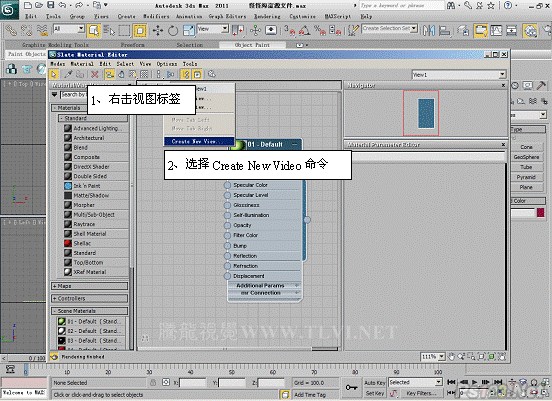The height and width of the screenshot is (401, 552).
Task: Toggle Rectangular Selection Region button
Action: [x=124, y=31]
